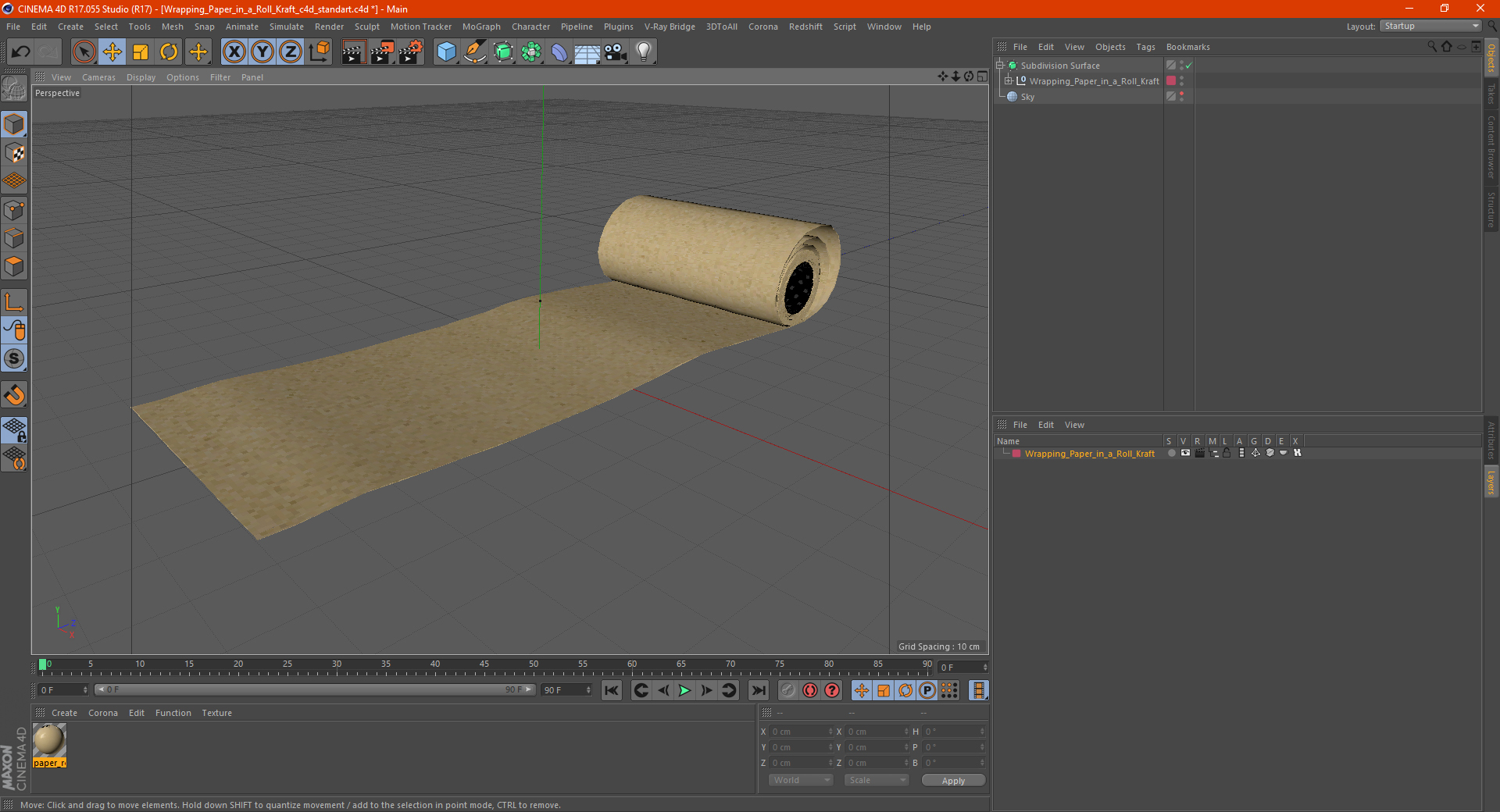Switch coordinate system icon
The height and width of the screenshot is (812, 1500).
[x=320, y=52]
